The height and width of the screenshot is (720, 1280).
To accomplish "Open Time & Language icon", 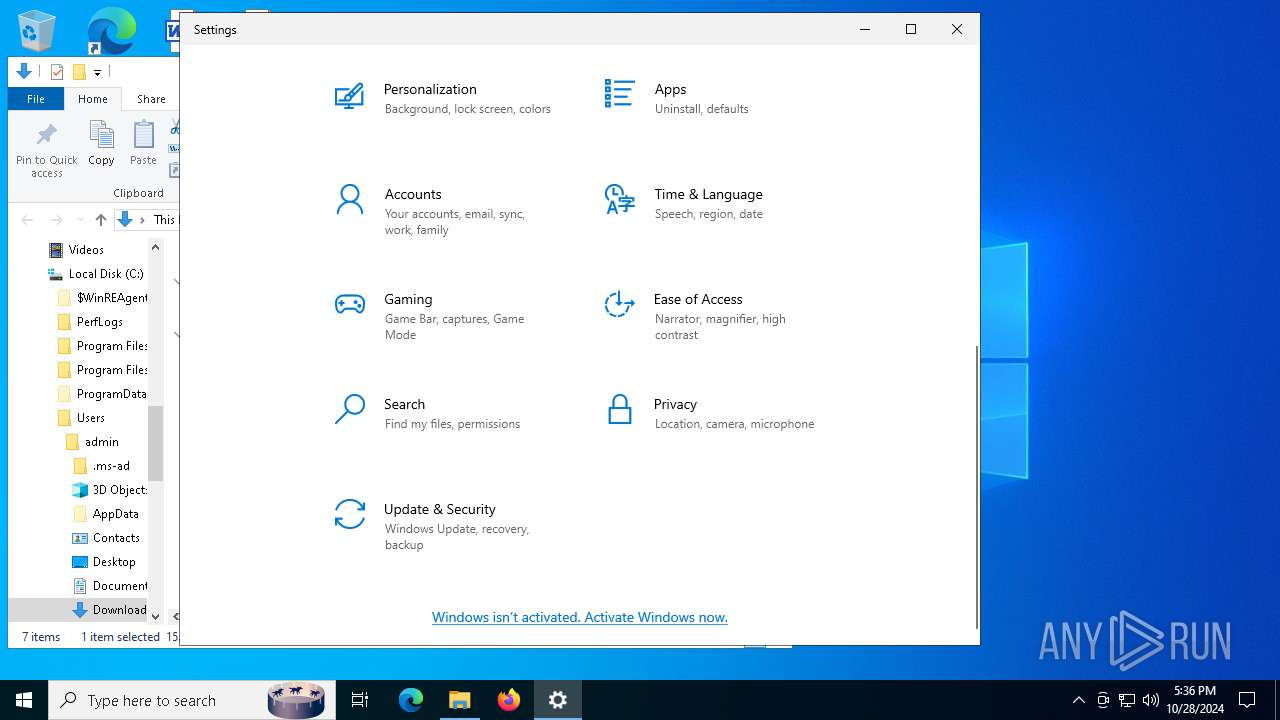I will tap(619, 199).
